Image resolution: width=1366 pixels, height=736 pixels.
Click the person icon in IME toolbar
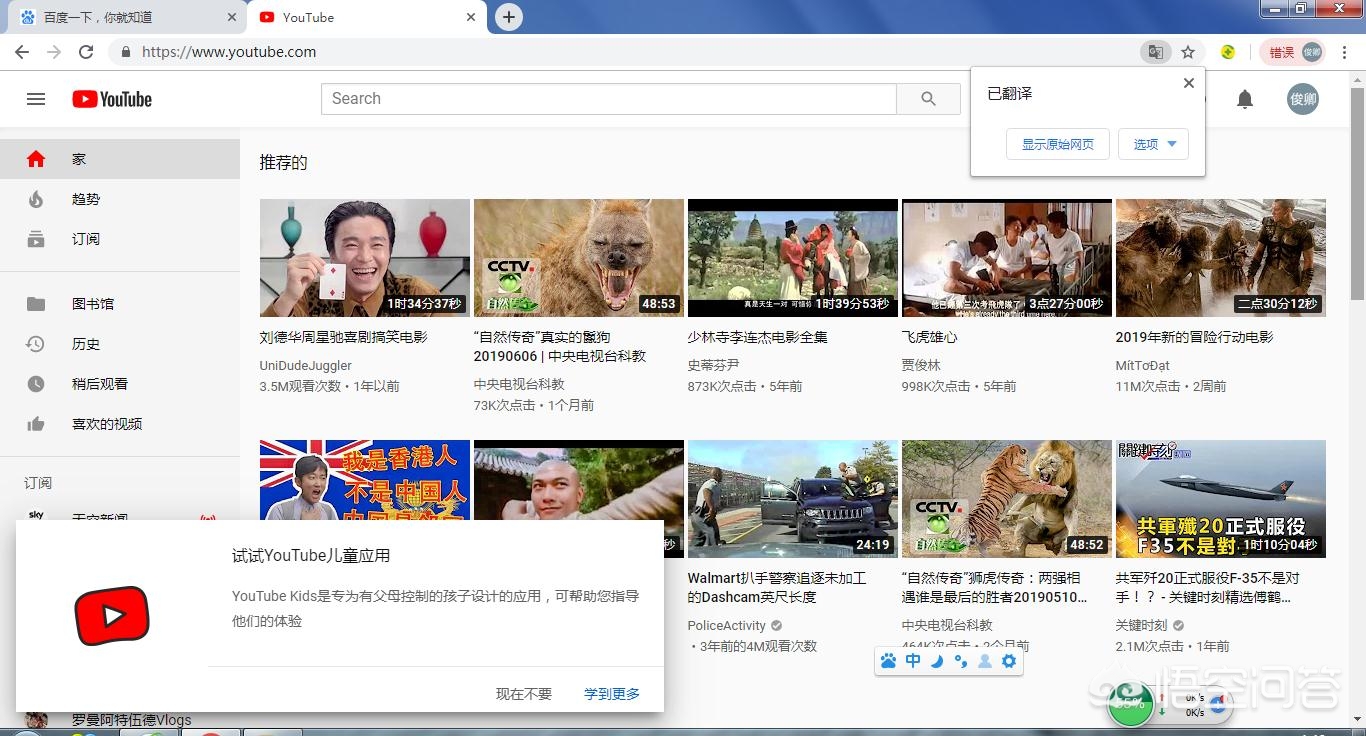tap(985, 661)
